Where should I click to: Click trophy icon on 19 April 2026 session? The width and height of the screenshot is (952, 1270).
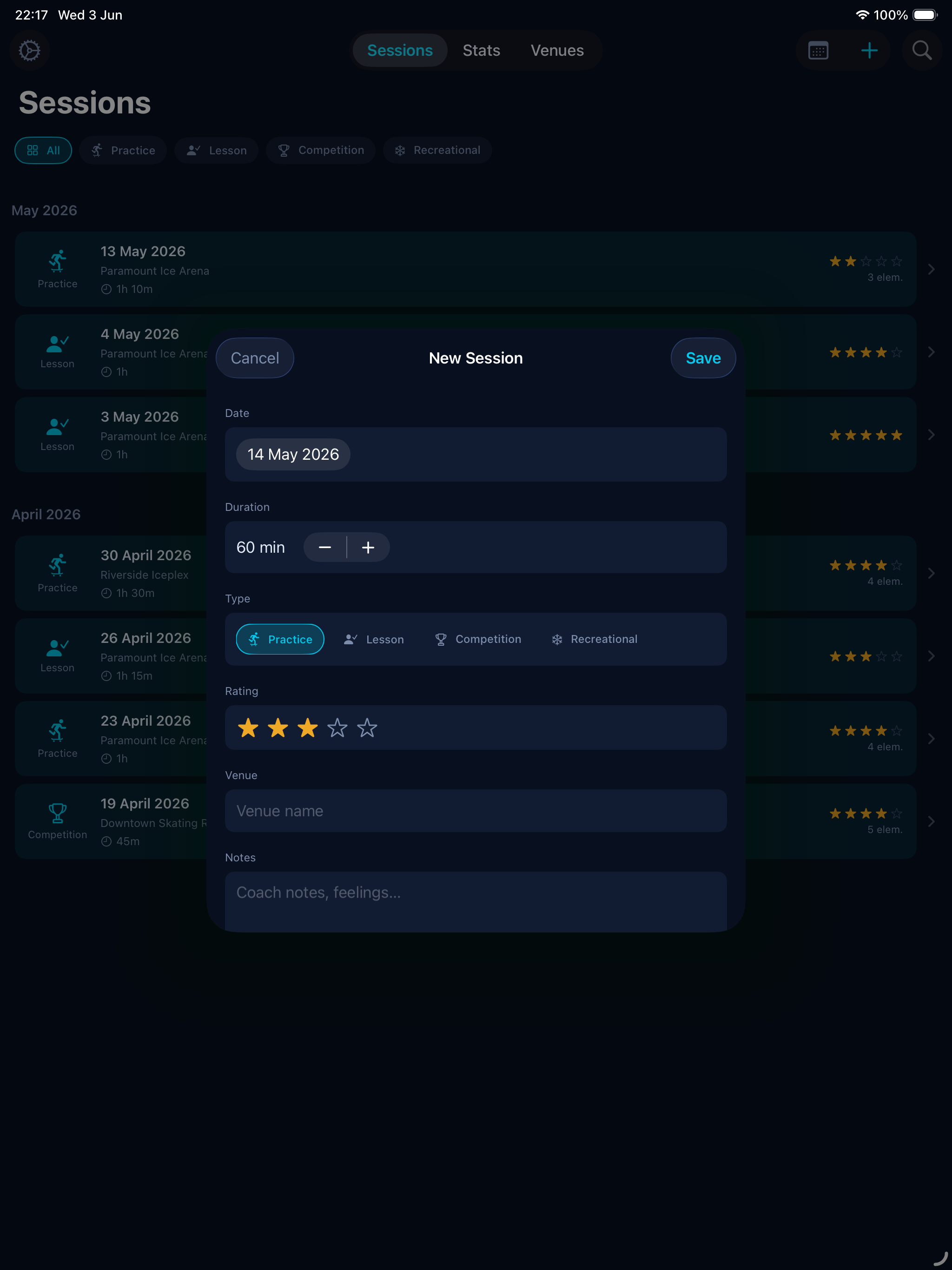(58, 813)
